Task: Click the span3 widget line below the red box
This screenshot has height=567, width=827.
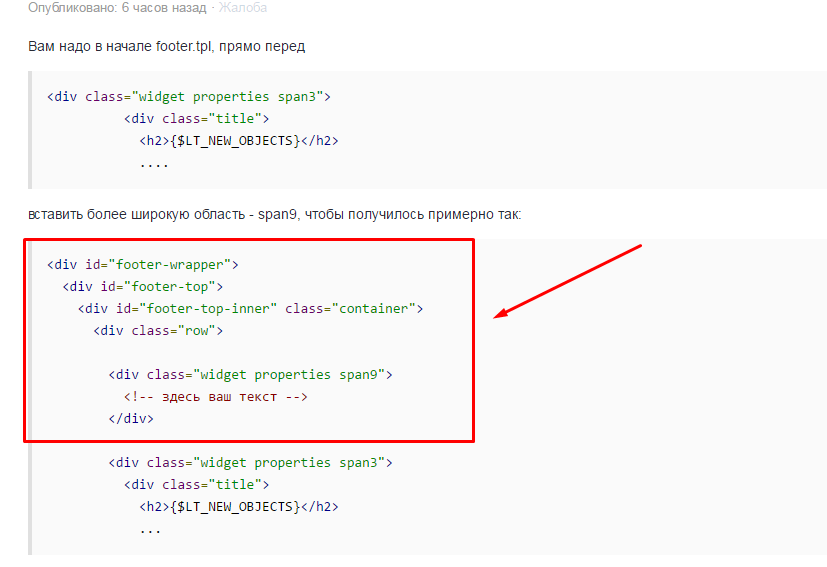Action: pyautogui.click(x=250, y=463)
